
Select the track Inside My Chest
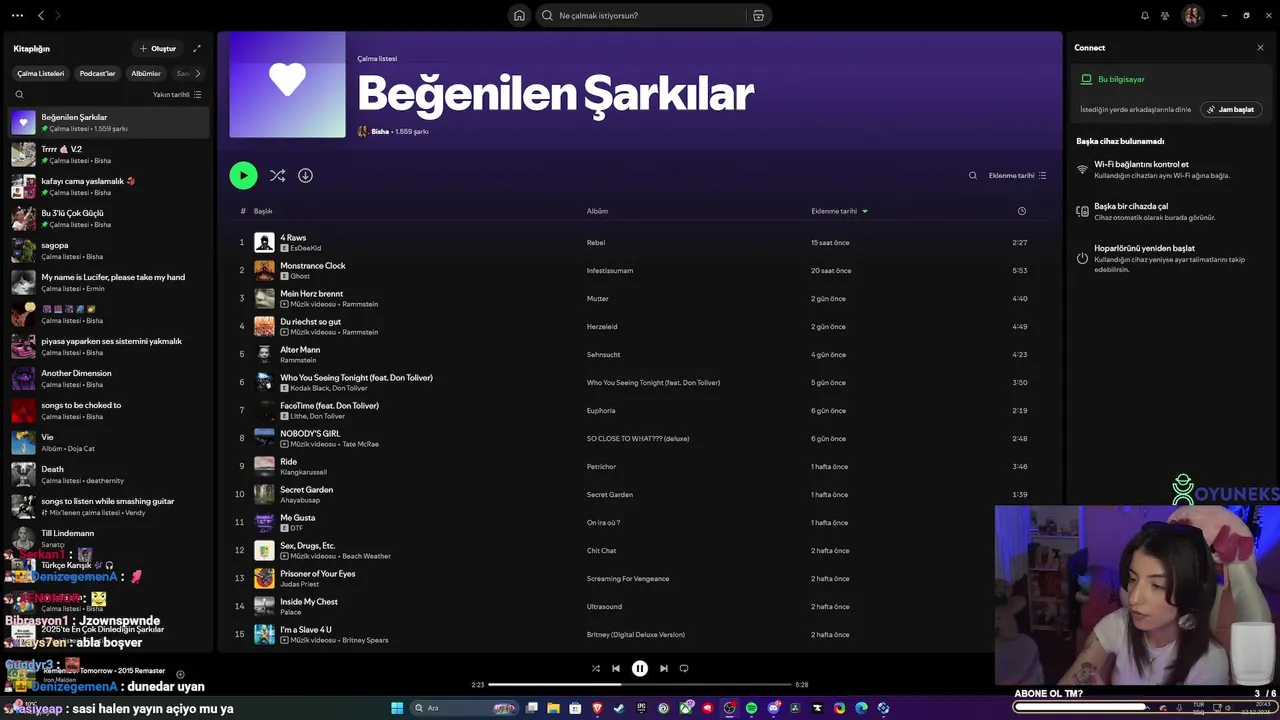[308, 602]
